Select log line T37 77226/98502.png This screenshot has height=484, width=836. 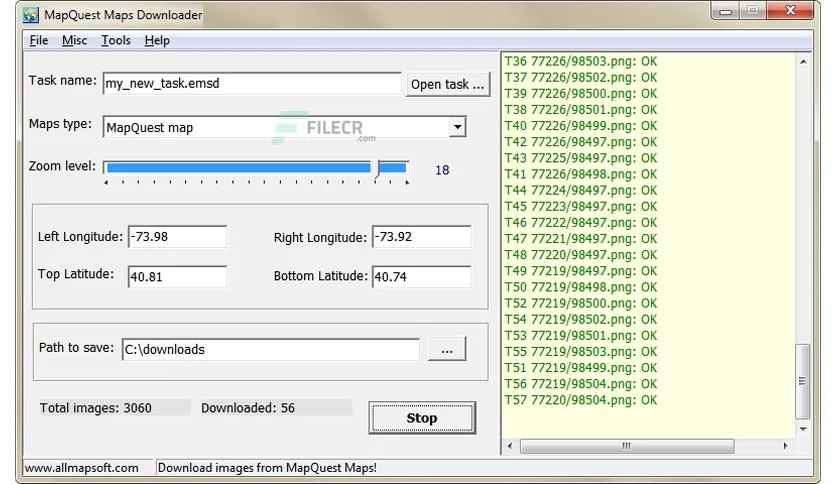pyautogui.click(x=581, y=77)
